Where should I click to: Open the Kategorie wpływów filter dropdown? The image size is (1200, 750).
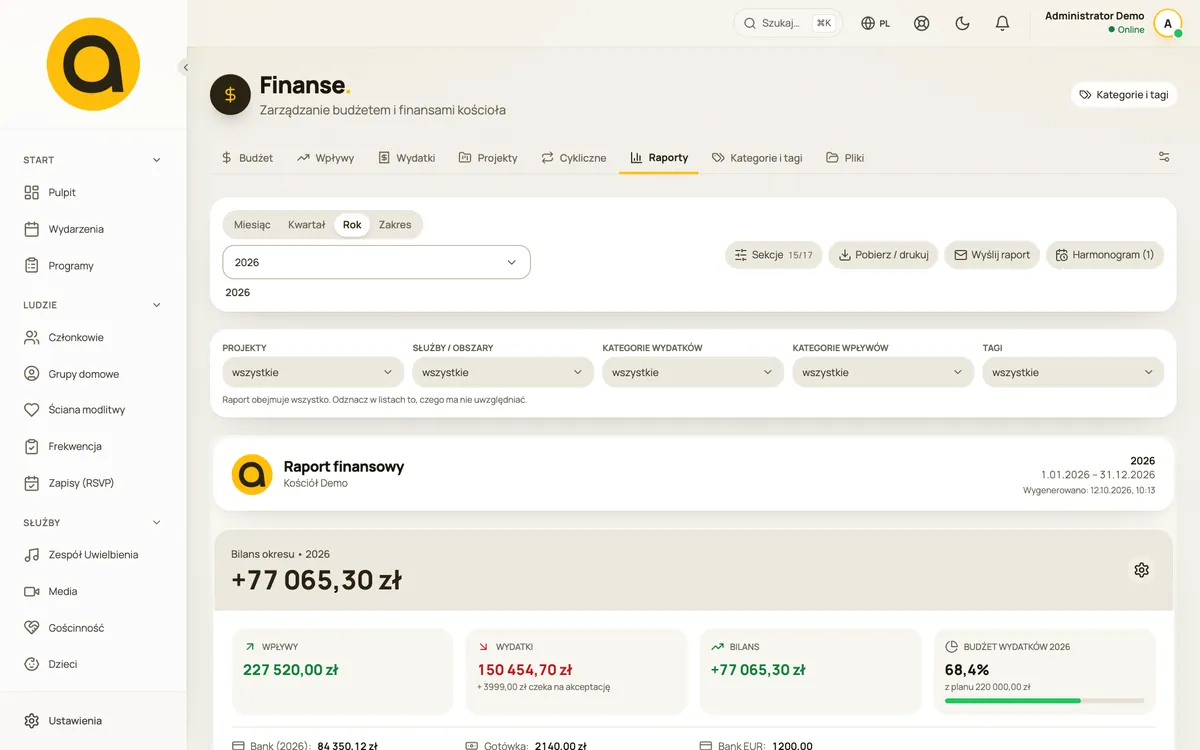883,372
